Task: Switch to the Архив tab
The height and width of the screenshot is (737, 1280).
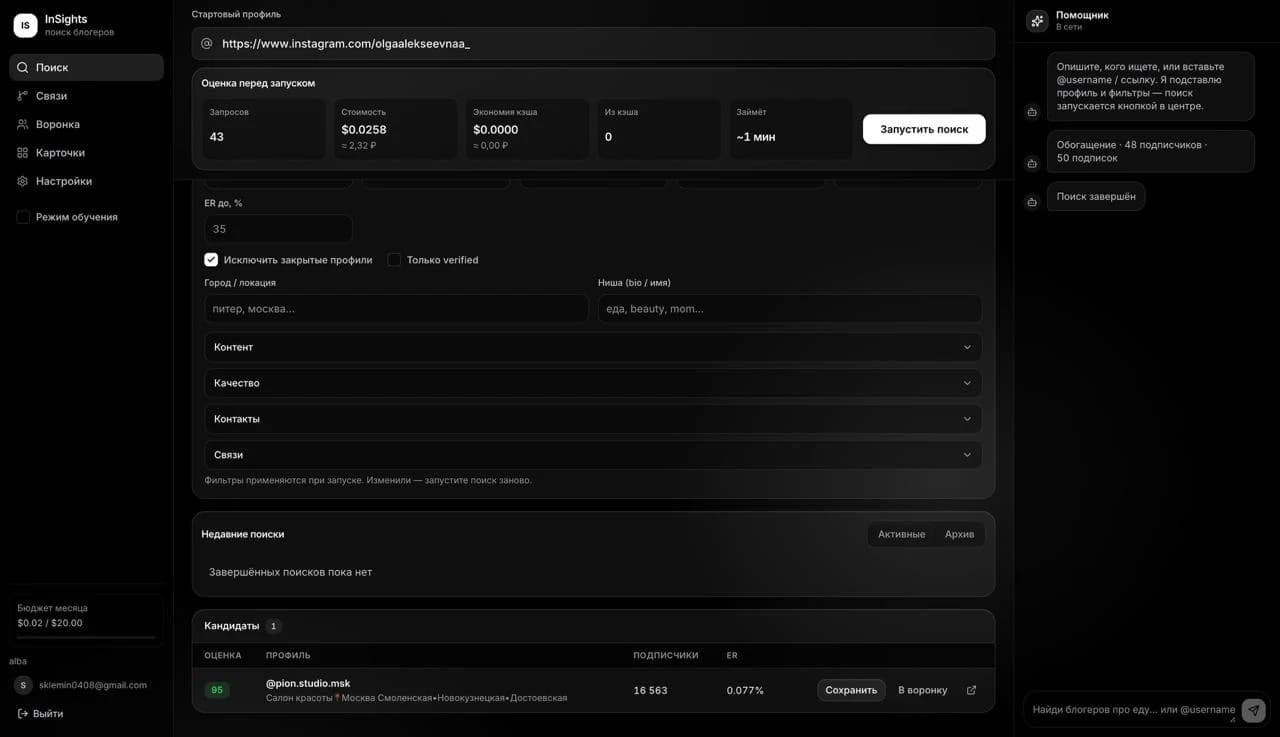Action: point(959,534)
